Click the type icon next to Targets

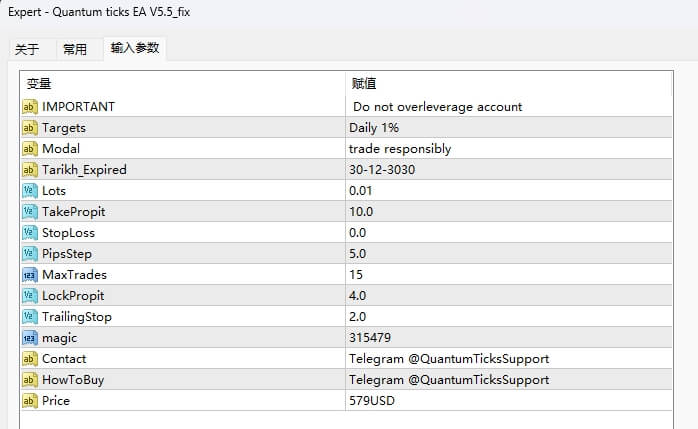pos(29,128)
